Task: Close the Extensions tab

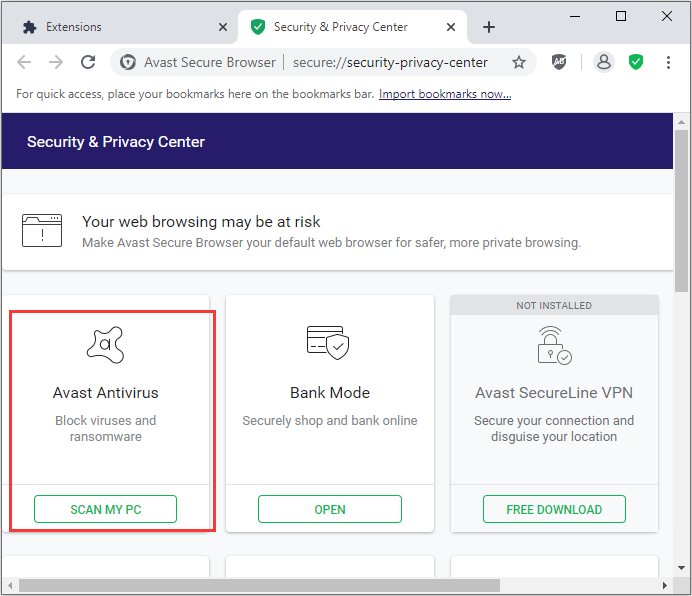Action: coord(223,27)
